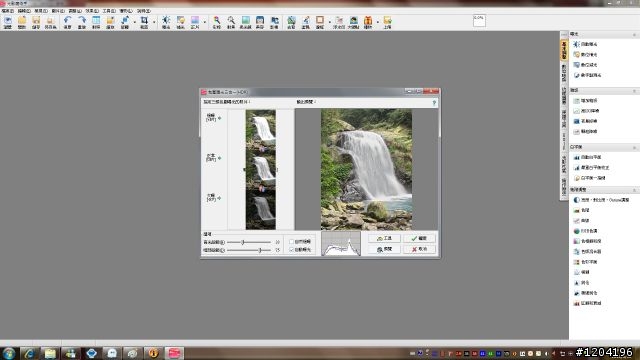Click the lower slider in HDR dialog
The height and width of the screenshot is (360, 640).
(x=249, y=250)
